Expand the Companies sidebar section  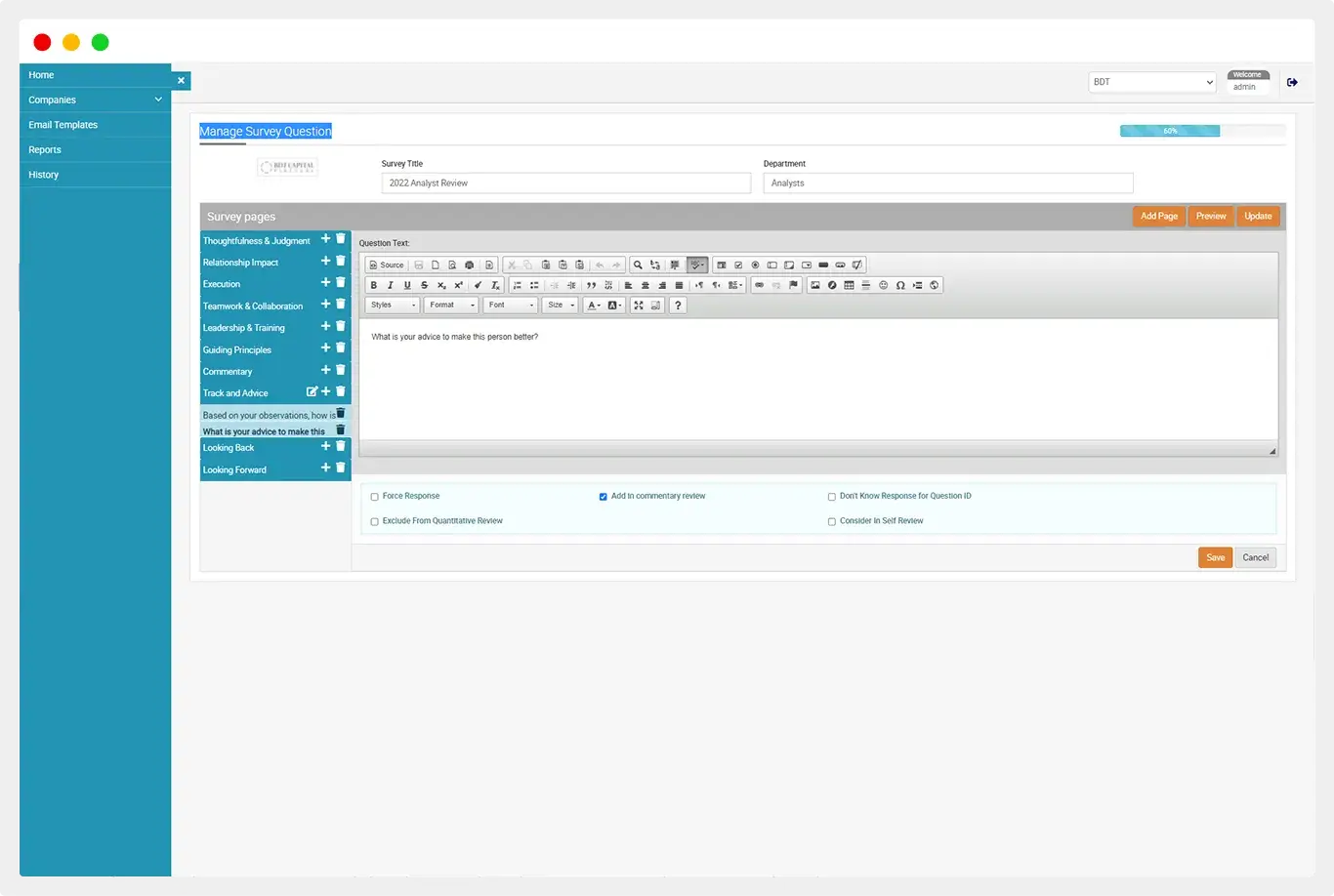[95, 100]
